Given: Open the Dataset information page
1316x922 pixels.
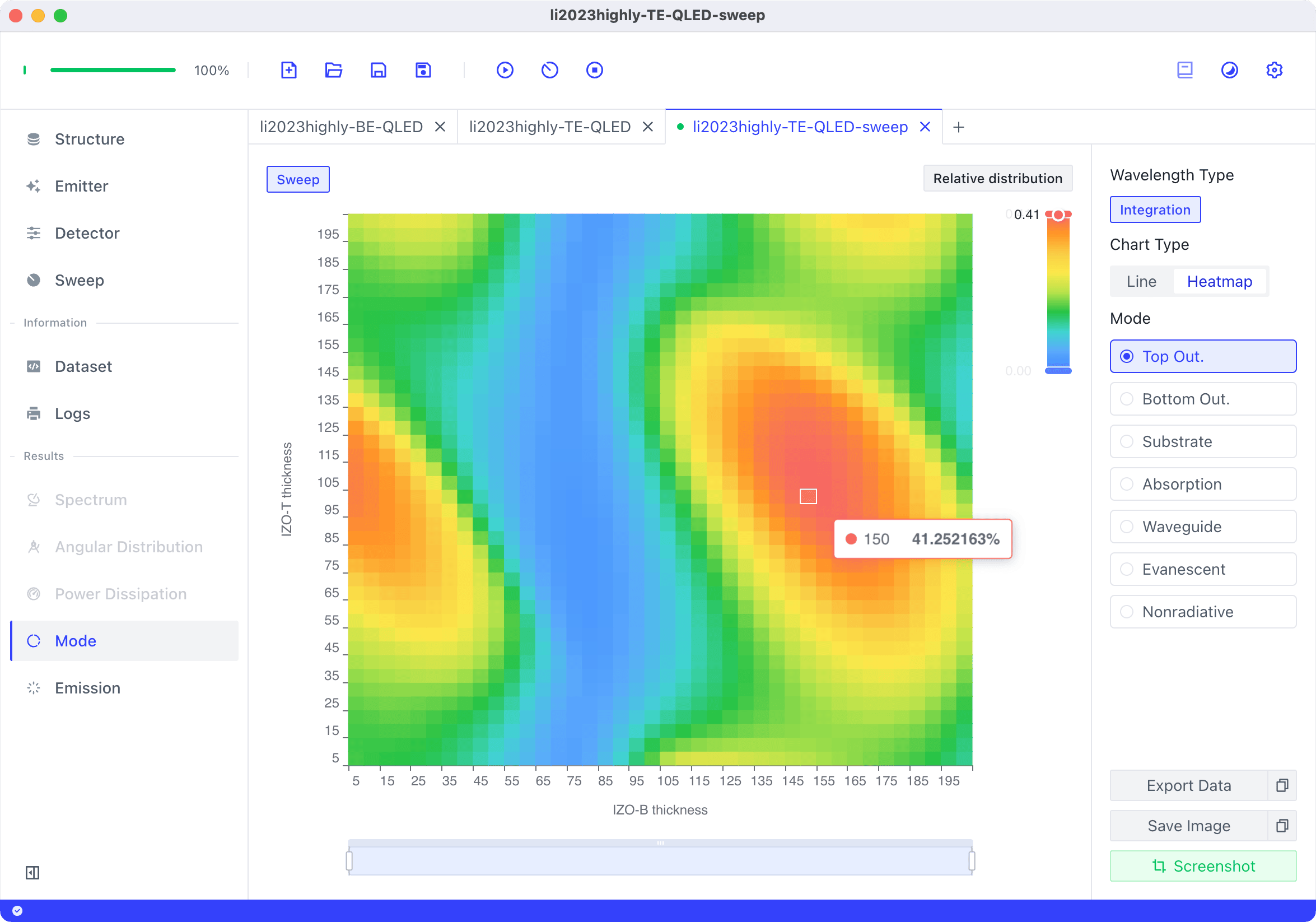Looking at the screenshot, I should pos(124,366).
